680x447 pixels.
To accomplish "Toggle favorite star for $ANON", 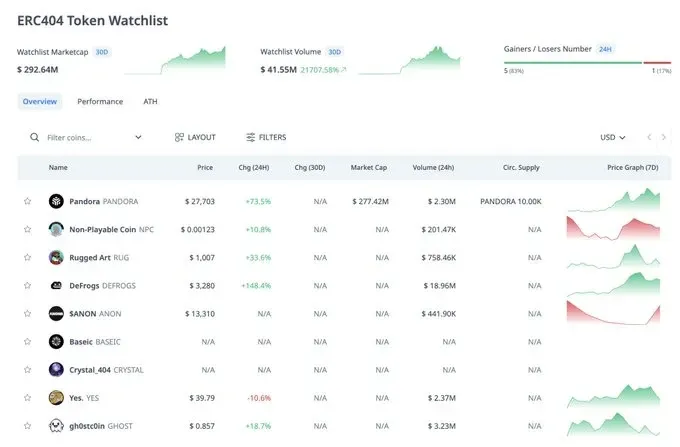I will click(28, 313).
